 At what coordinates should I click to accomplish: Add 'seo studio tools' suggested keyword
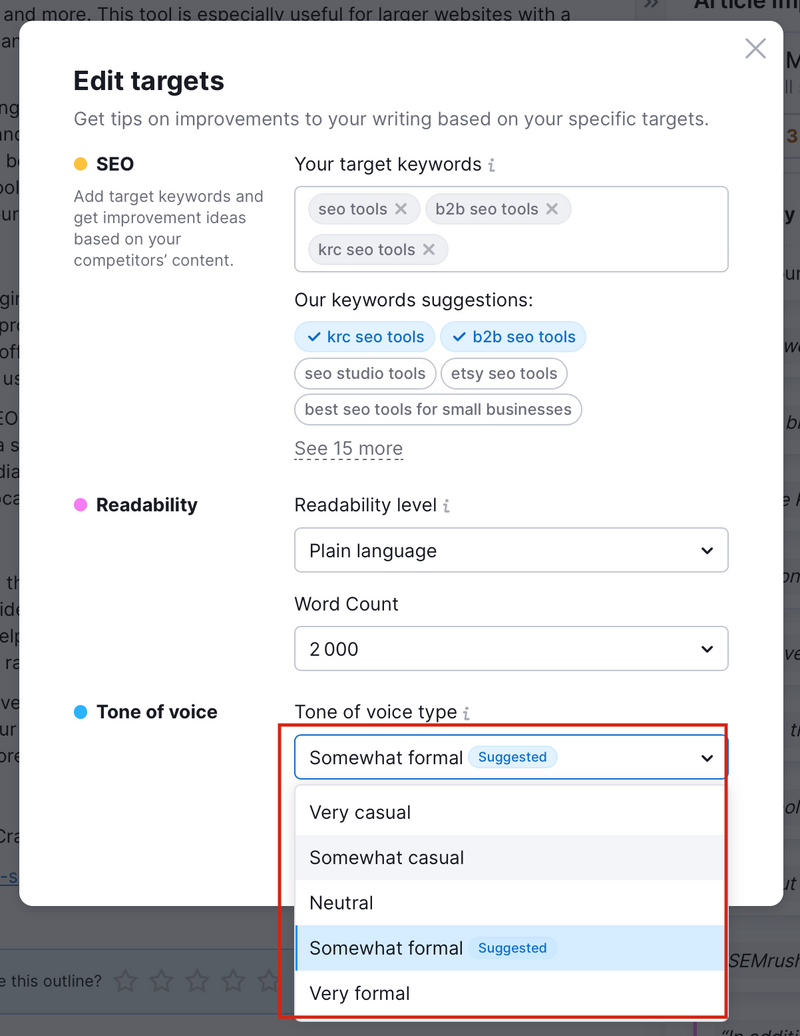[x=365, y=373]
